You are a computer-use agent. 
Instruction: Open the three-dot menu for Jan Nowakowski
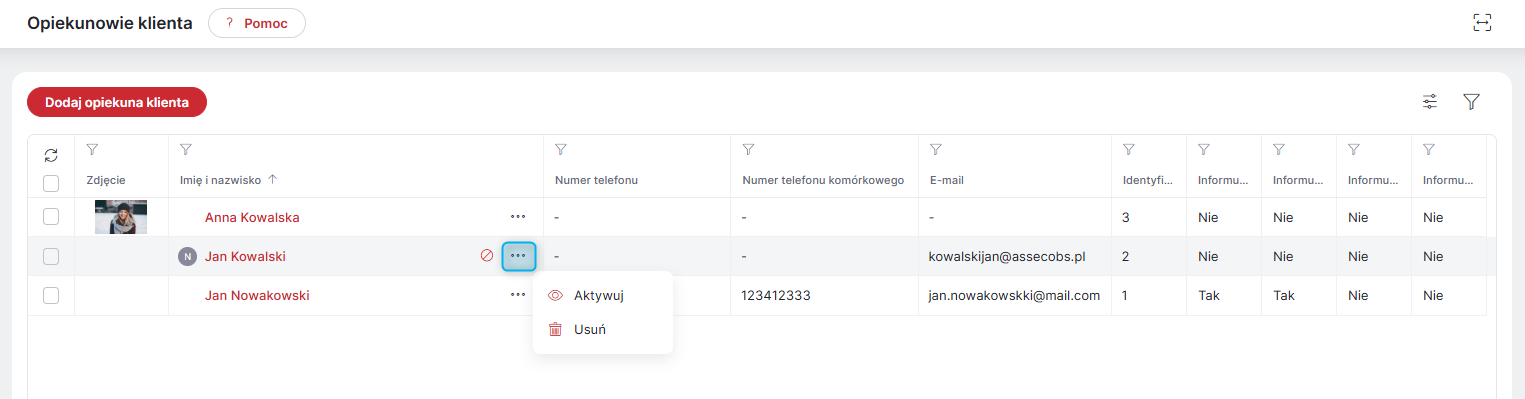(518, 295)
